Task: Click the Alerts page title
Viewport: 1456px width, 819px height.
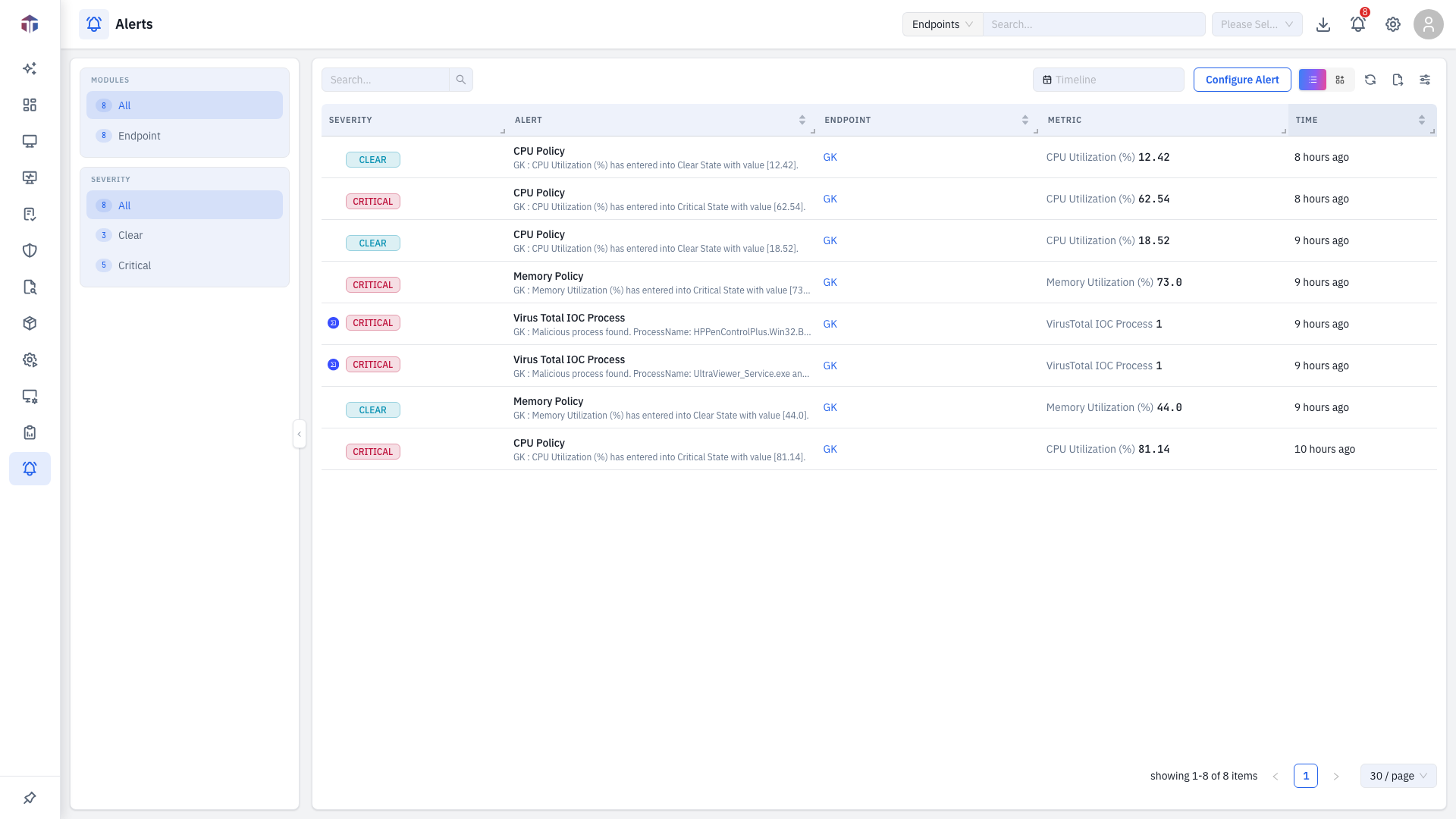Action: 134,24
